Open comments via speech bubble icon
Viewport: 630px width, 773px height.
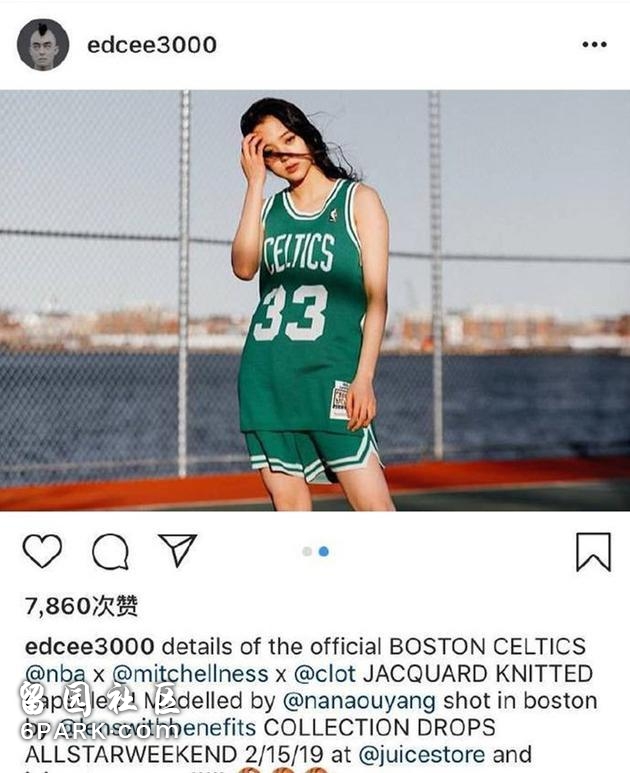tap(110, 551)
